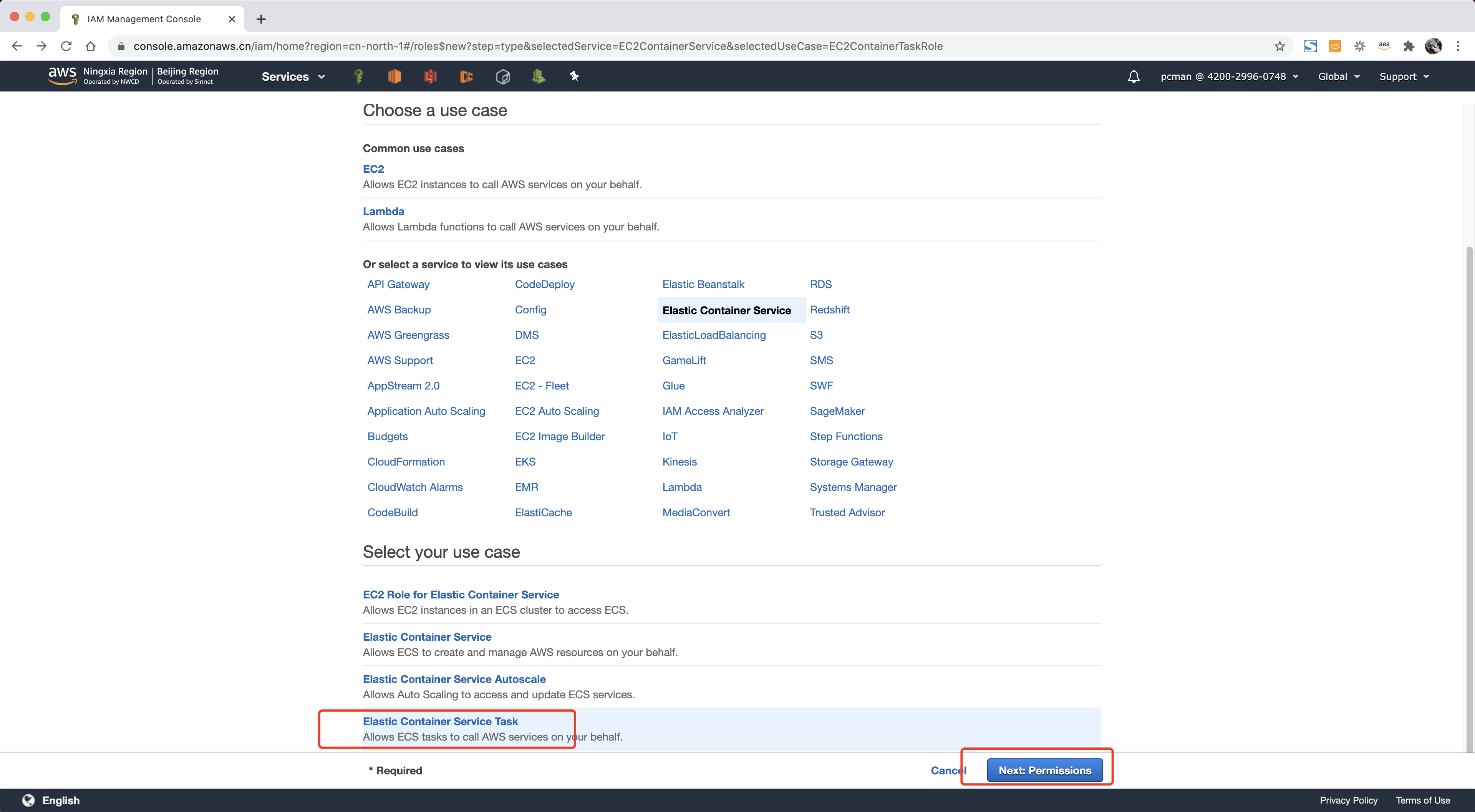The height and width of the screenshot is (812, 1475).
Task: Change language from English in footer
Action: coord(61,800)
